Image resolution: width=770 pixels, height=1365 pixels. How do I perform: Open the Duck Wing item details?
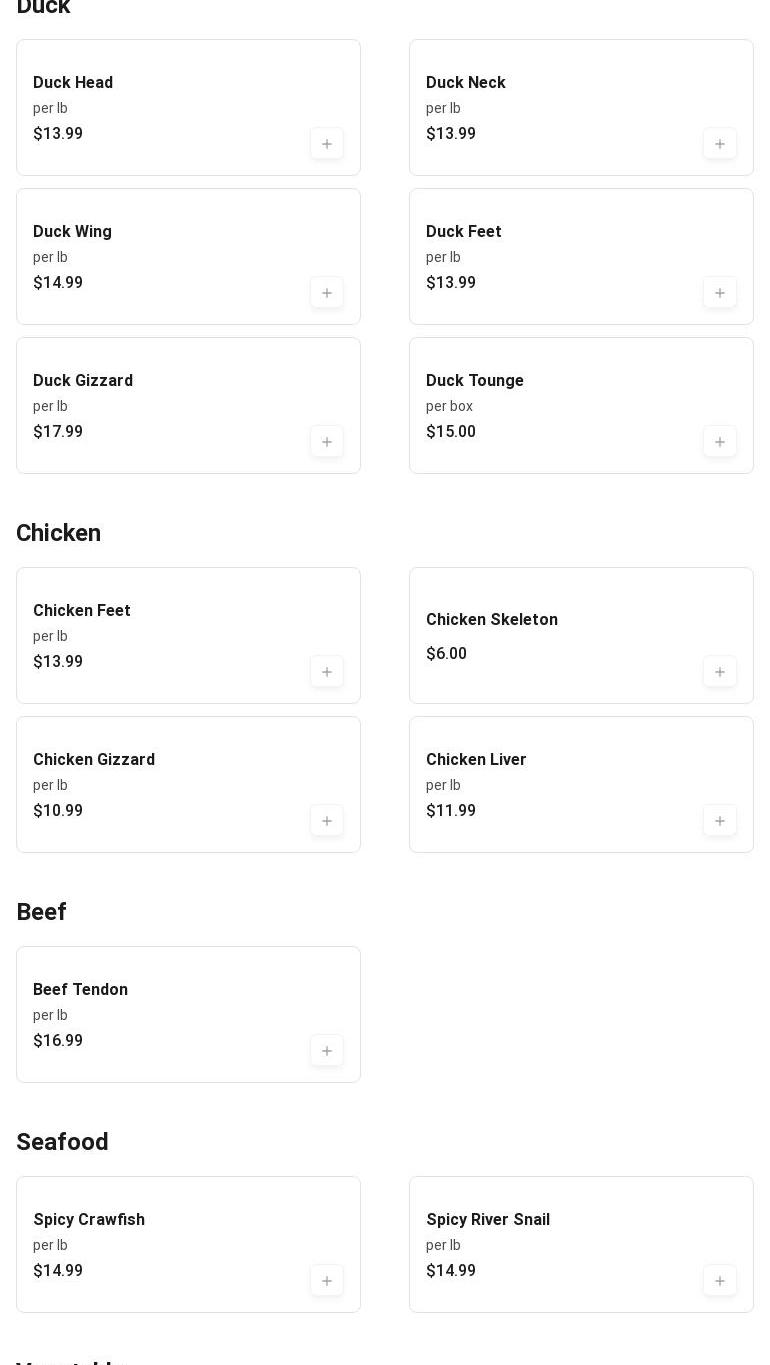pyautogui.click(x=72, y=232)
